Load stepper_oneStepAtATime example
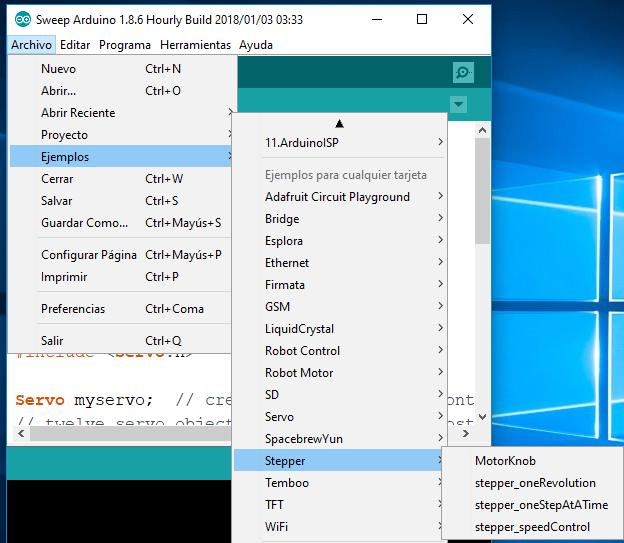 (533, 505)
